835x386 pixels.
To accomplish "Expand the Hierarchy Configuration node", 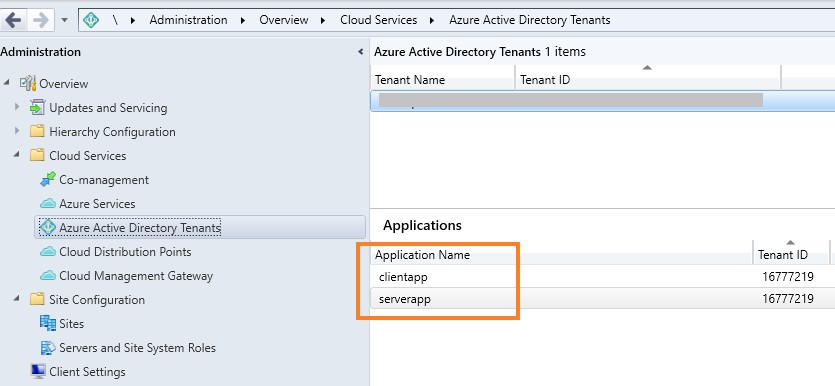I will pos(17,130).
